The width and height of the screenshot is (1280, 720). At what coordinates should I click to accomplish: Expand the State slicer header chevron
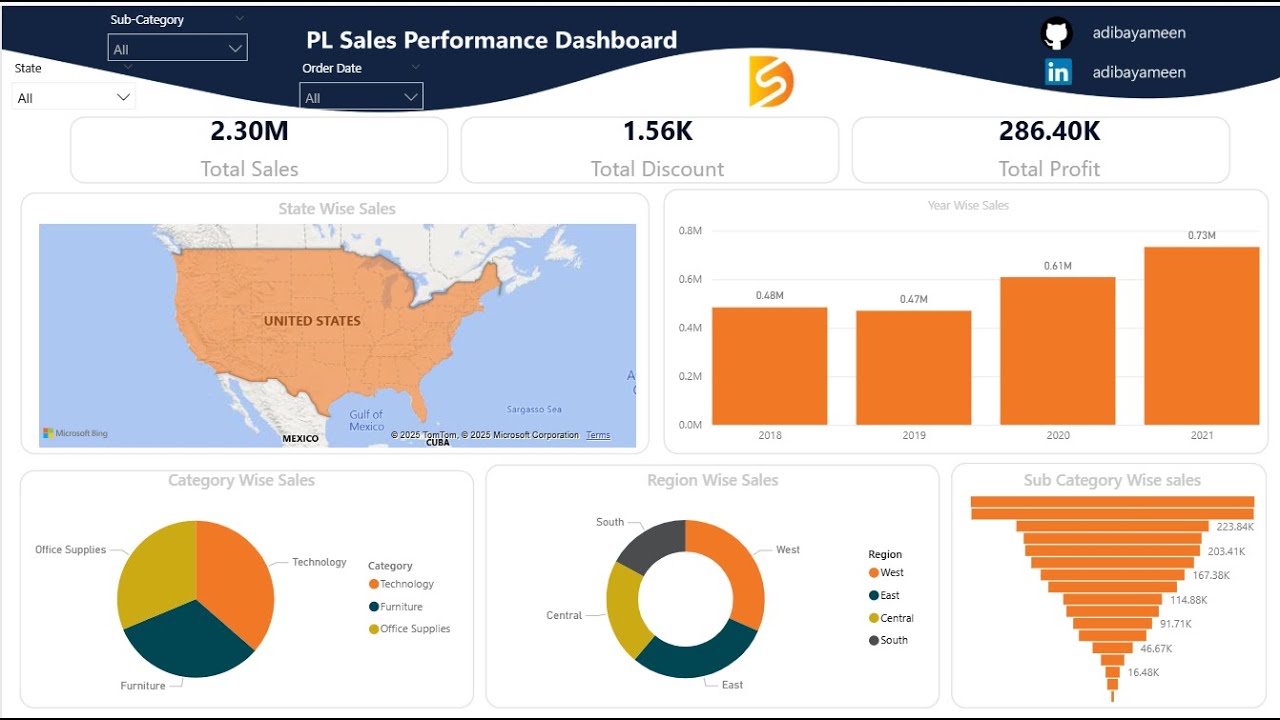coord(127,67)
